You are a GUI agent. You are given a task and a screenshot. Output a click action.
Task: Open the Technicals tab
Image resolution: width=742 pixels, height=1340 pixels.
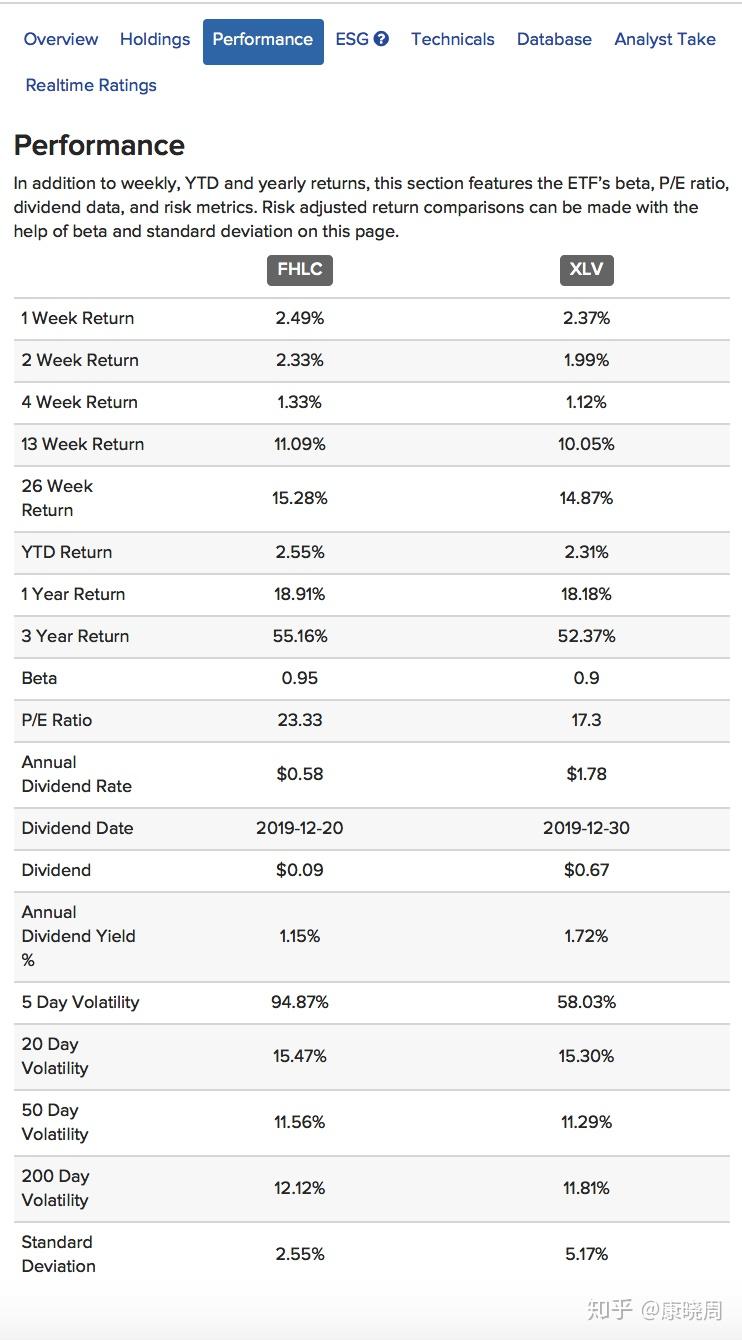452,40
